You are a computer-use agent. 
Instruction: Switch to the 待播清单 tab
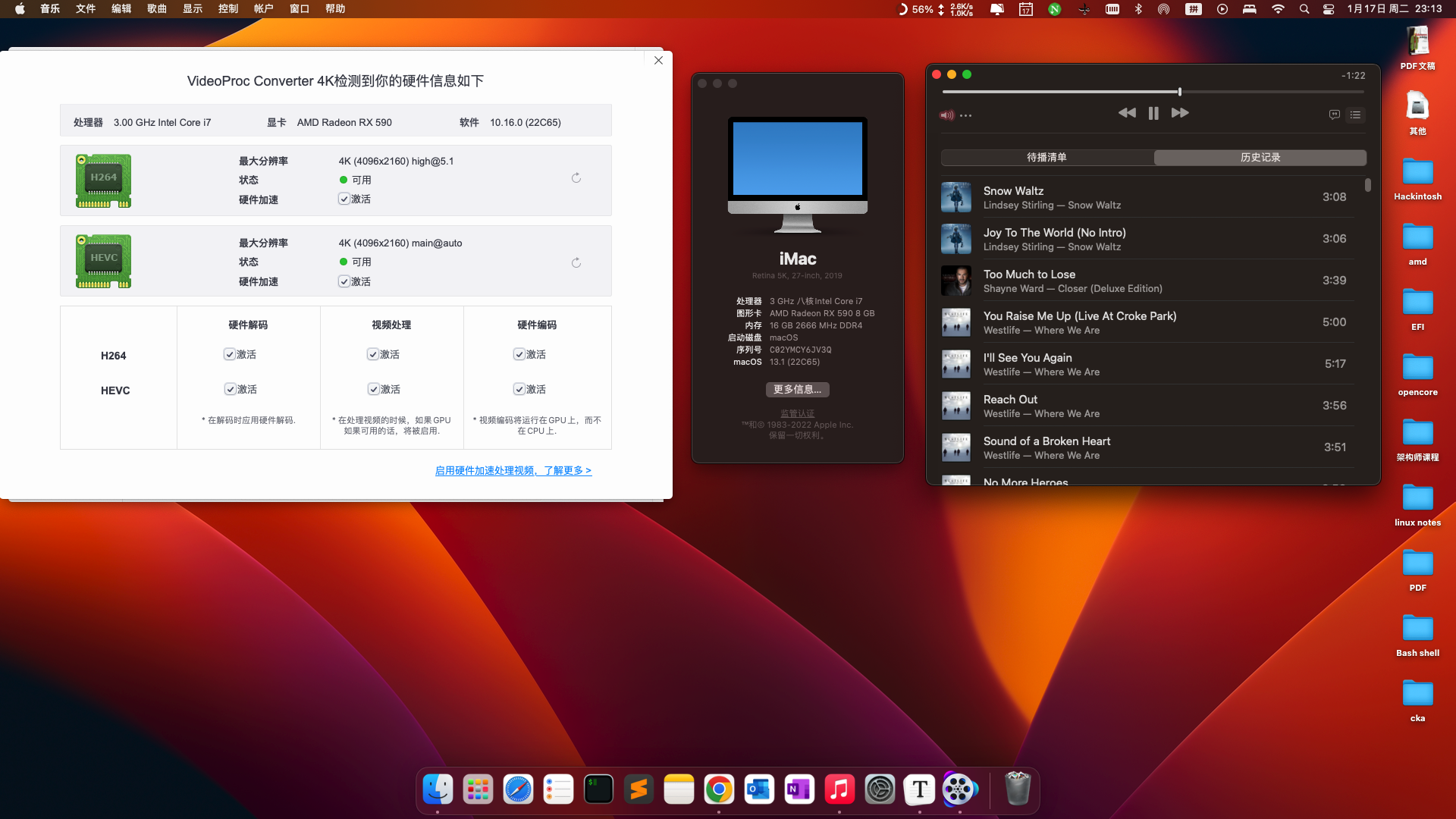1047,157
